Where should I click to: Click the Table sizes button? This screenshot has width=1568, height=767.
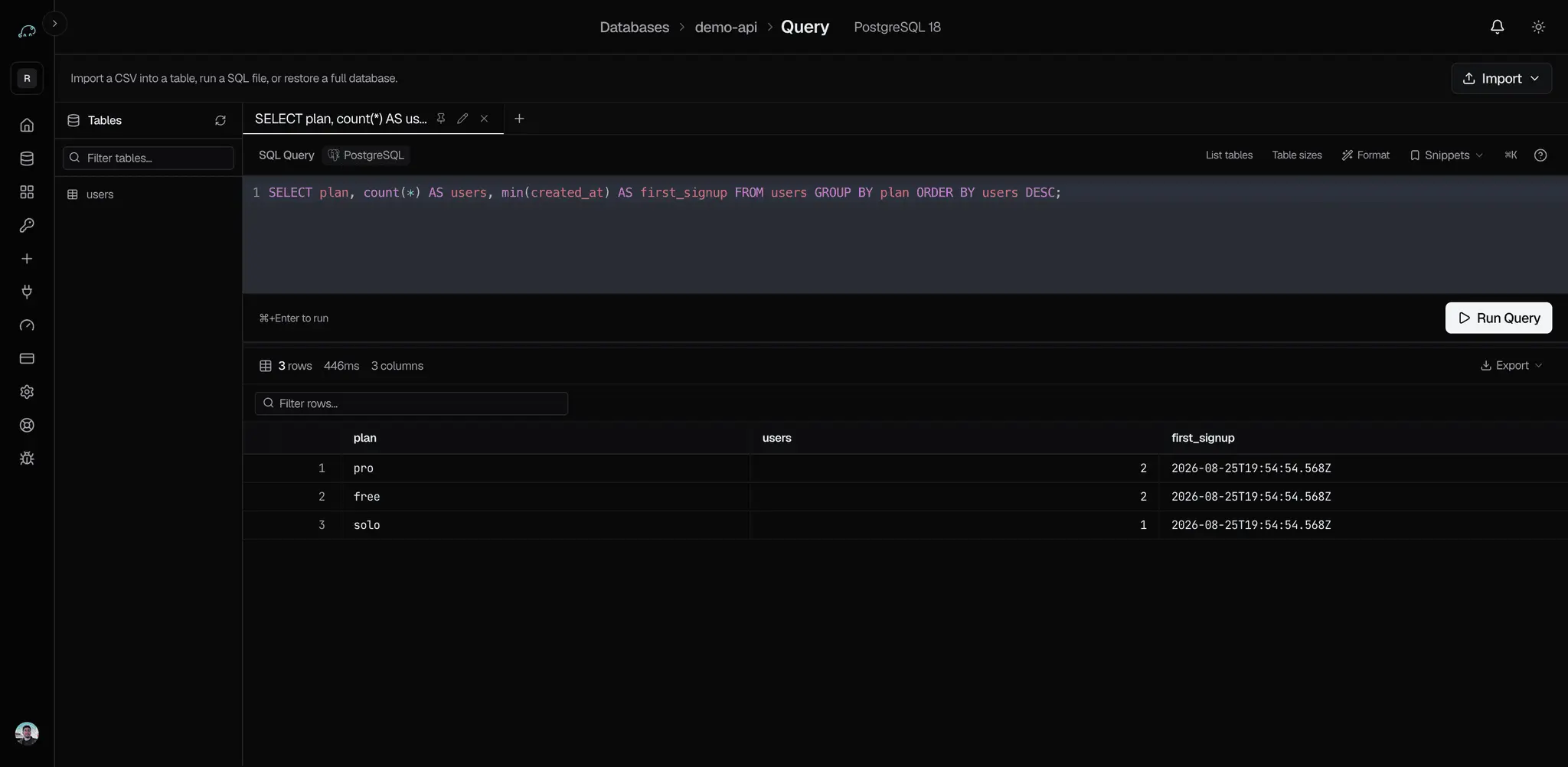1297,155
